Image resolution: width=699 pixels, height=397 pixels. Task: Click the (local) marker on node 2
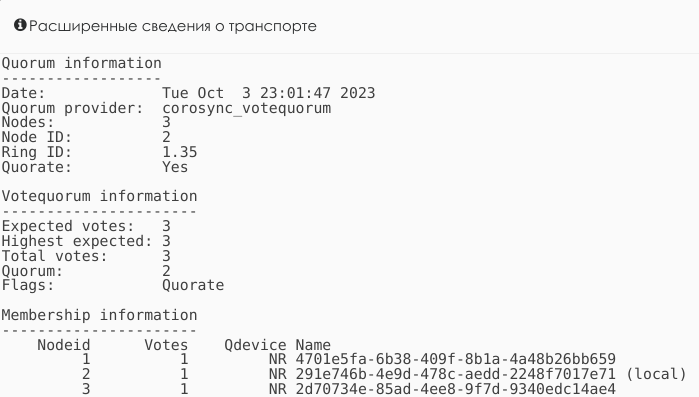coord(656,374)
